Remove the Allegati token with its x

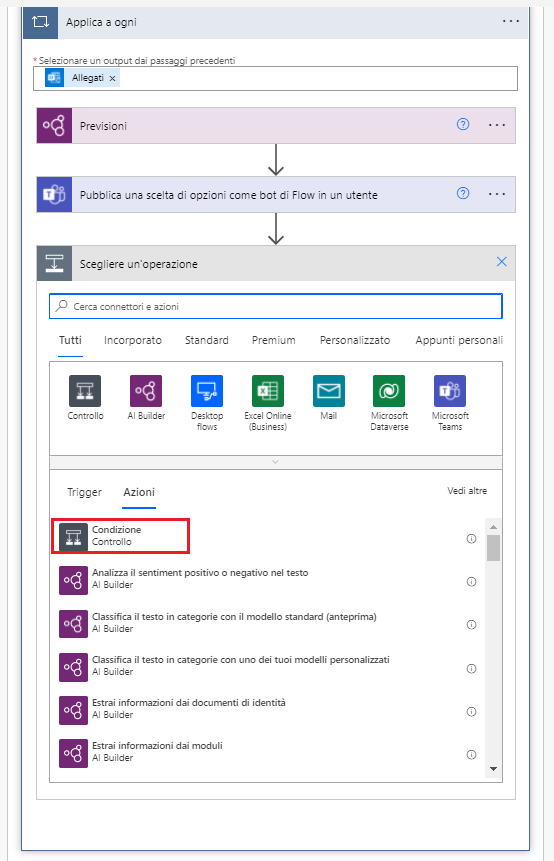(112, 79)
